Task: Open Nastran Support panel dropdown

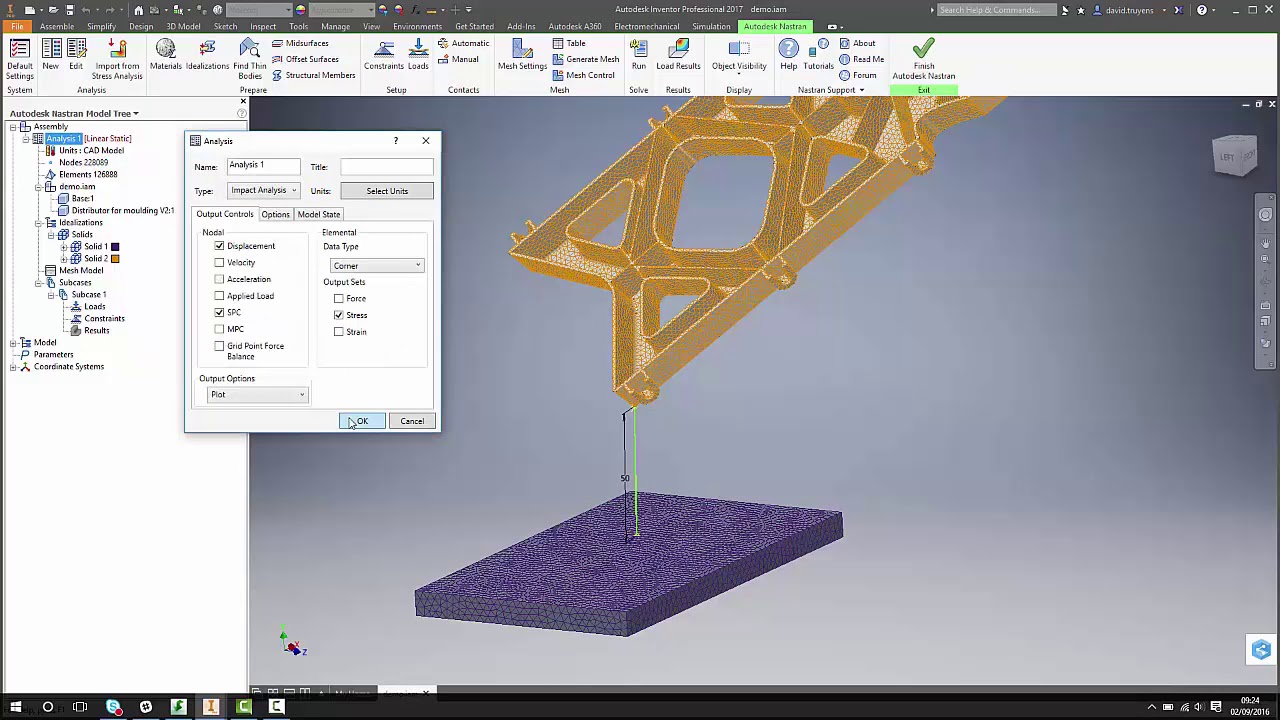Action: coord(831,90)
